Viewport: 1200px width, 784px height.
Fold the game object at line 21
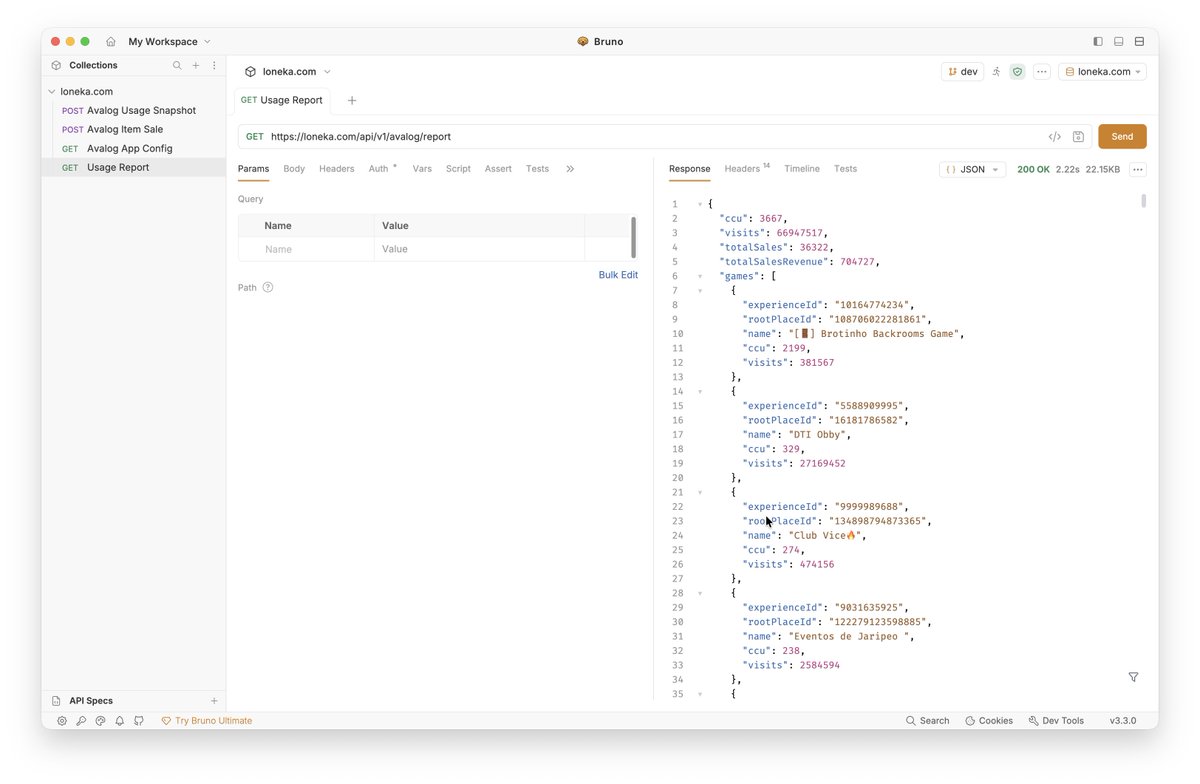[699, 492]
